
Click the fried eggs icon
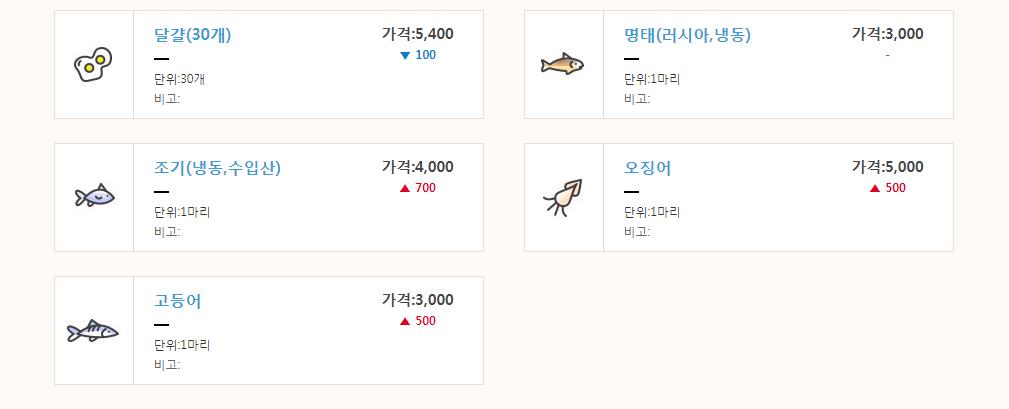pyautogui.click(x=93, y=65)
